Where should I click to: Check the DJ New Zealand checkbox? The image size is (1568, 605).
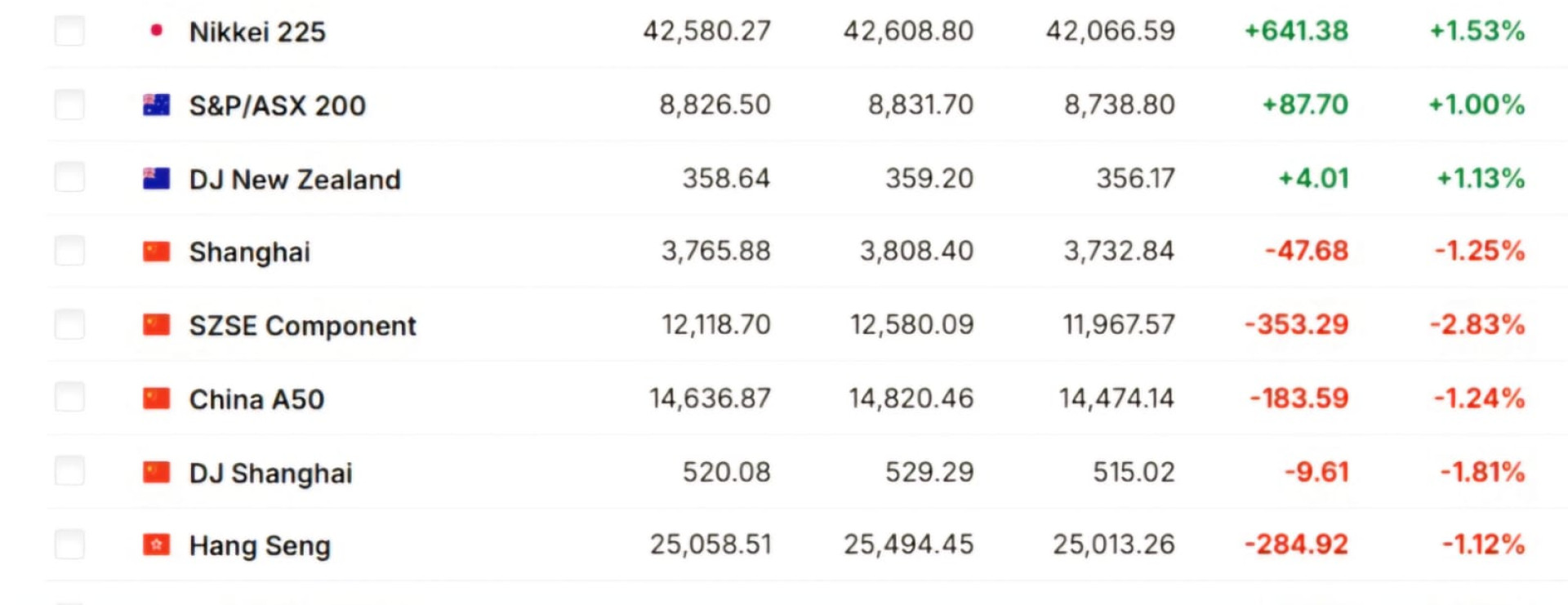[69, 177]
